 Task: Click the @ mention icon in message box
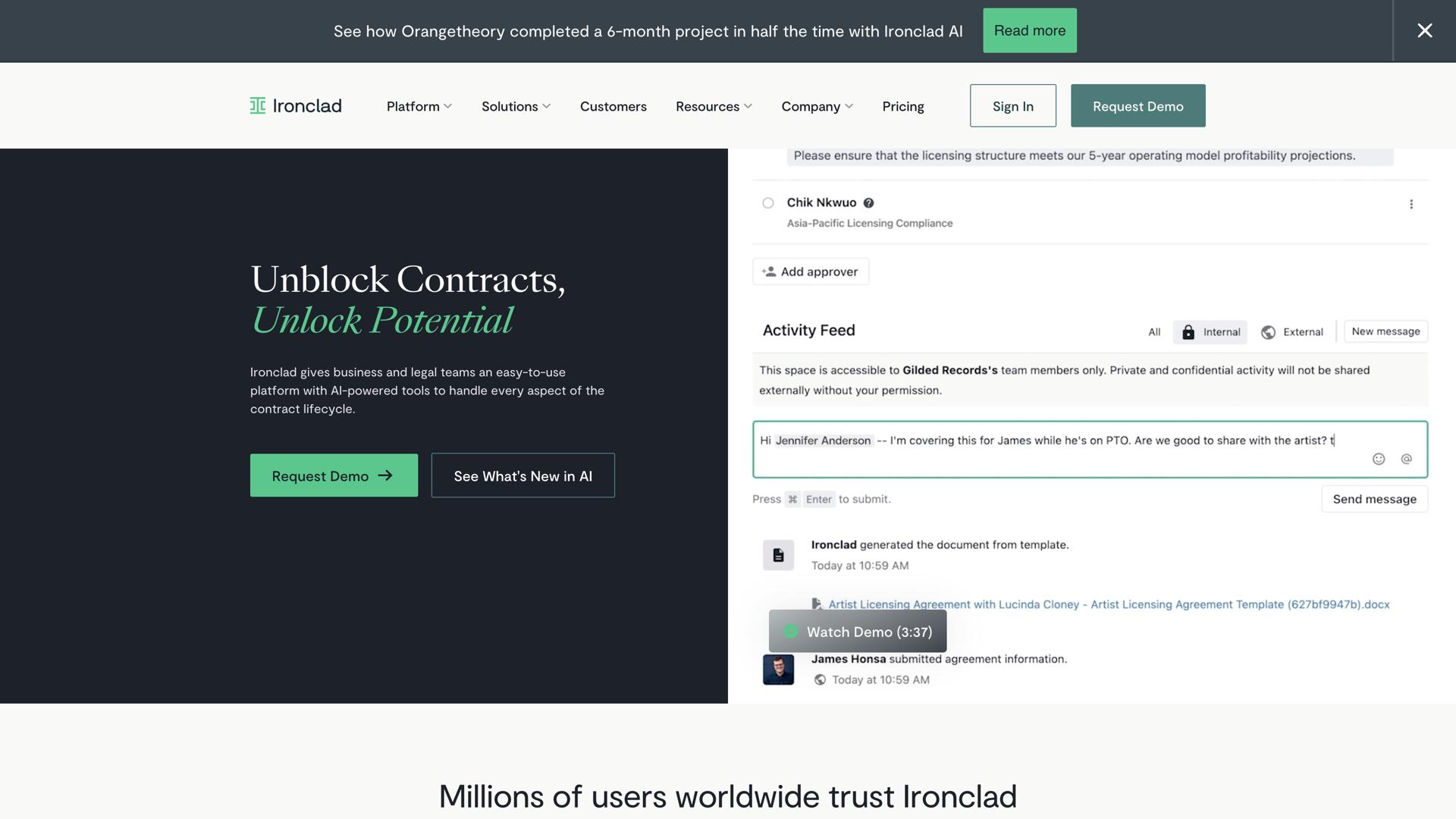[1406, 459]
